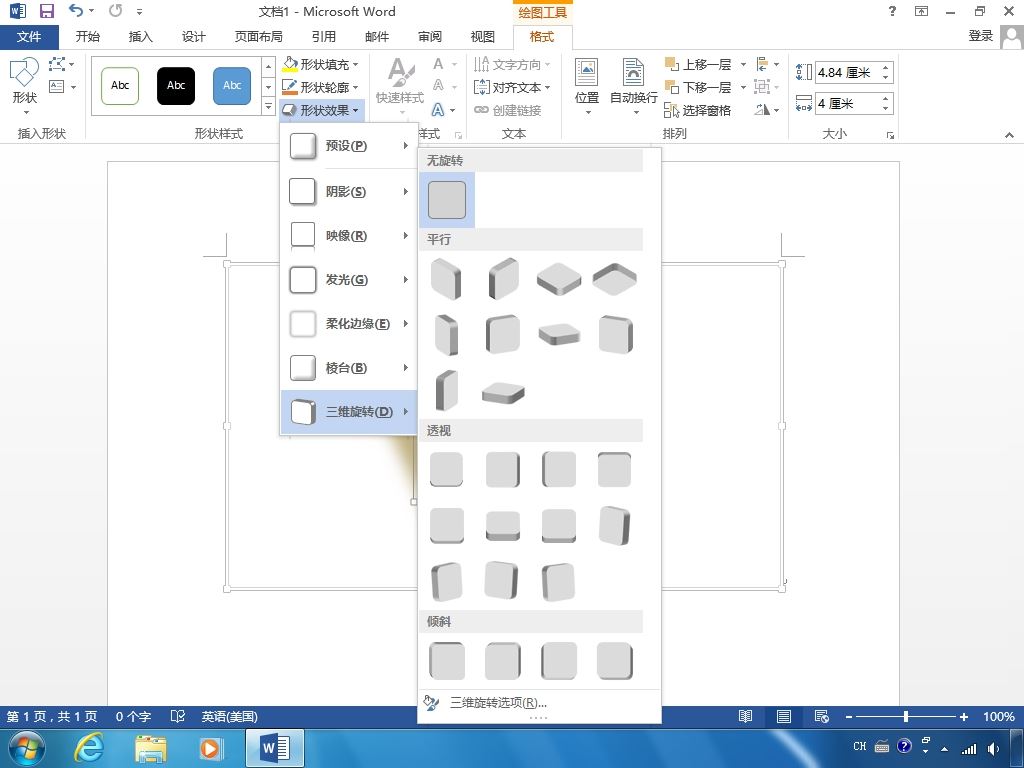The image size is (1024, 768).
Task: Click the Sign in (登录) link
Action: click(x=980, y=36)
